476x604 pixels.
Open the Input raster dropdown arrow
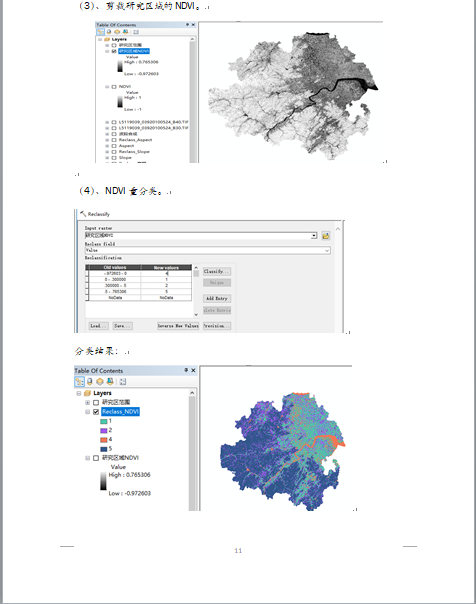pos(314,235)
